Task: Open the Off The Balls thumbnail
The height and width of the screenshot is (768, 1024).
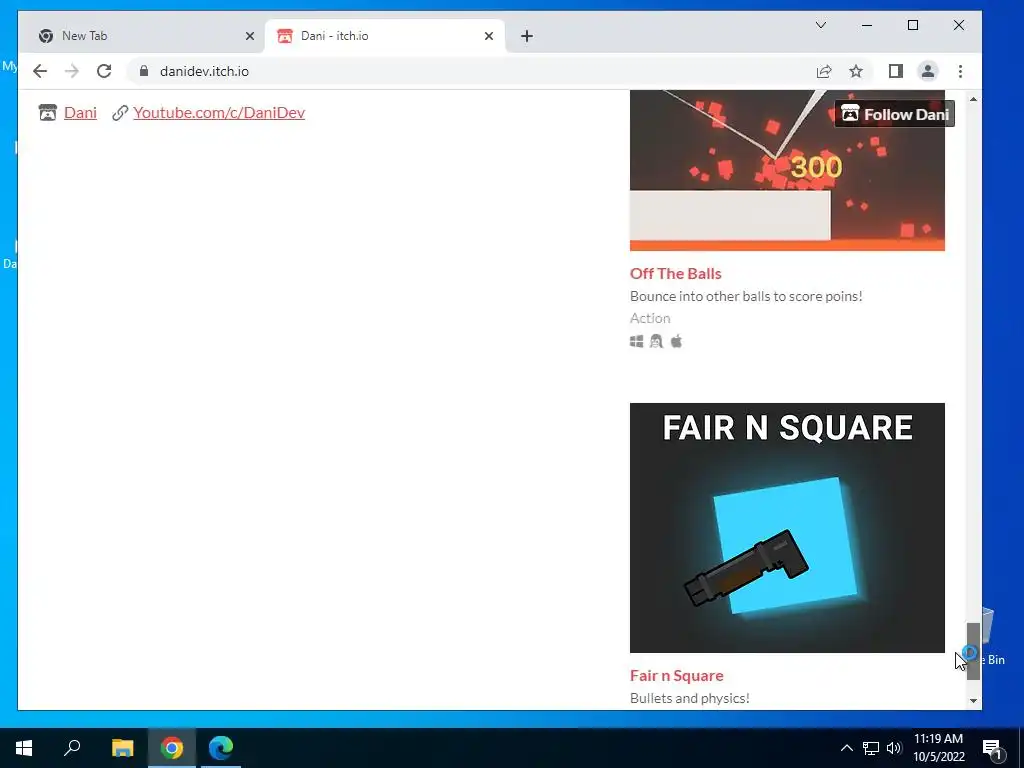Action: tap(787, 170)
